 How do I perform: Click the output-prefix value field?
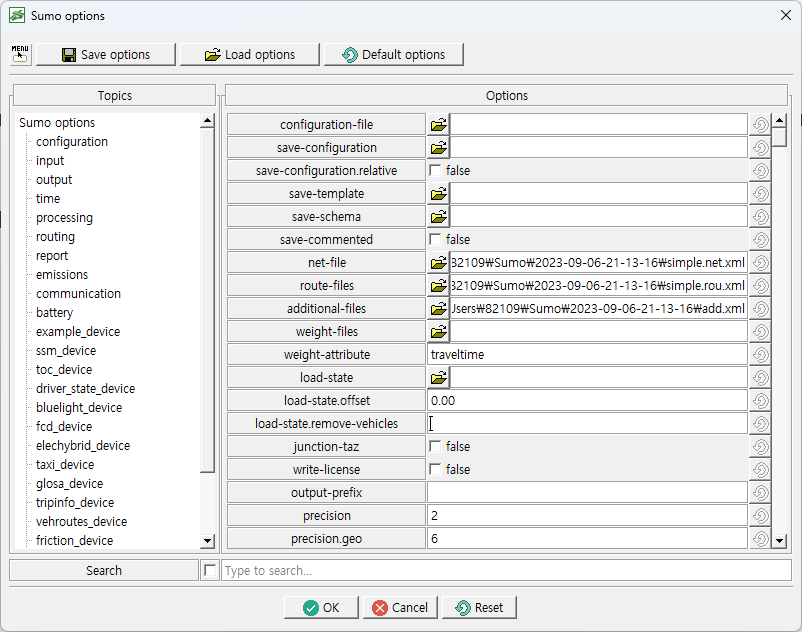587,492
